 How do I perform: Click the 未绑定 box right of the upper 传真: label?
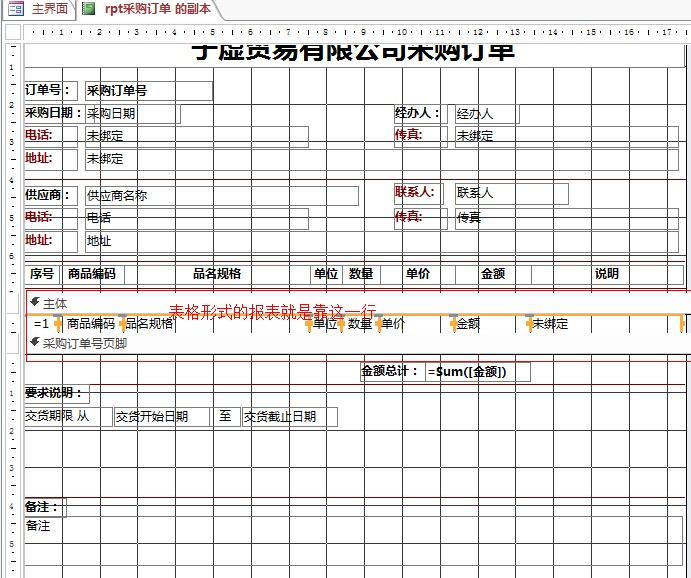click(567, 136)
